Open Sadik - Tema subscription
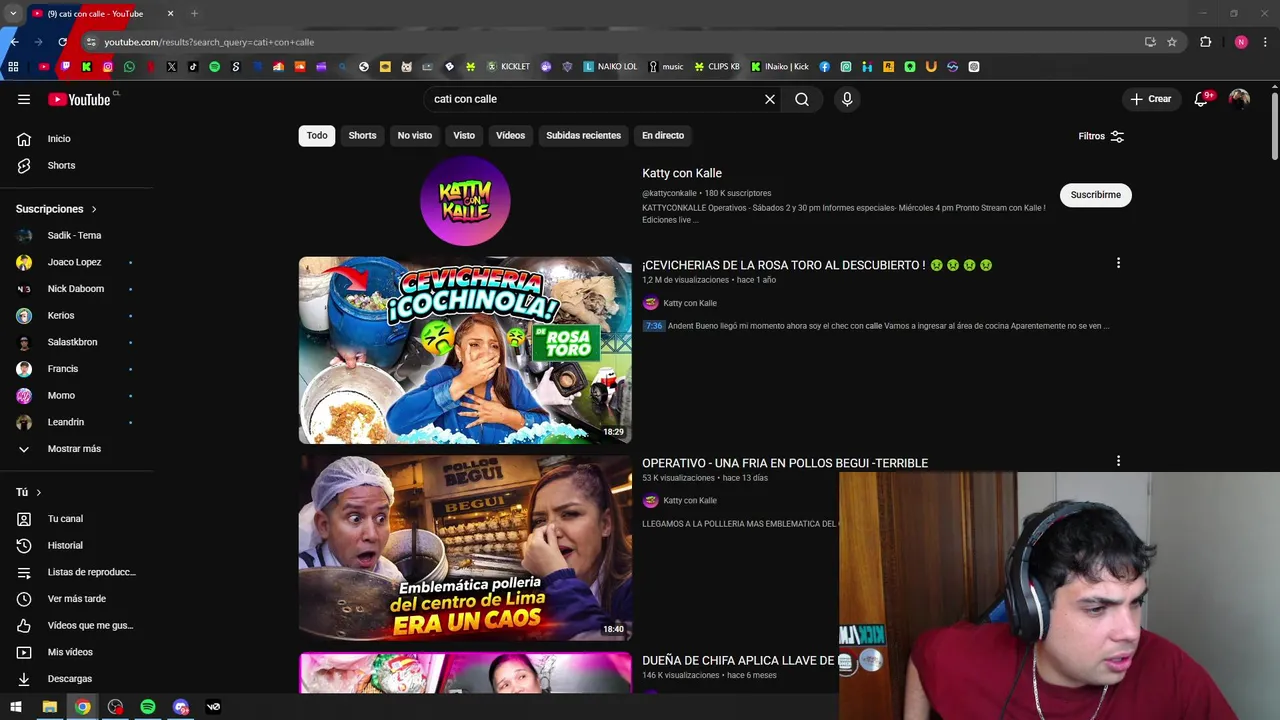 coord(76,235)
